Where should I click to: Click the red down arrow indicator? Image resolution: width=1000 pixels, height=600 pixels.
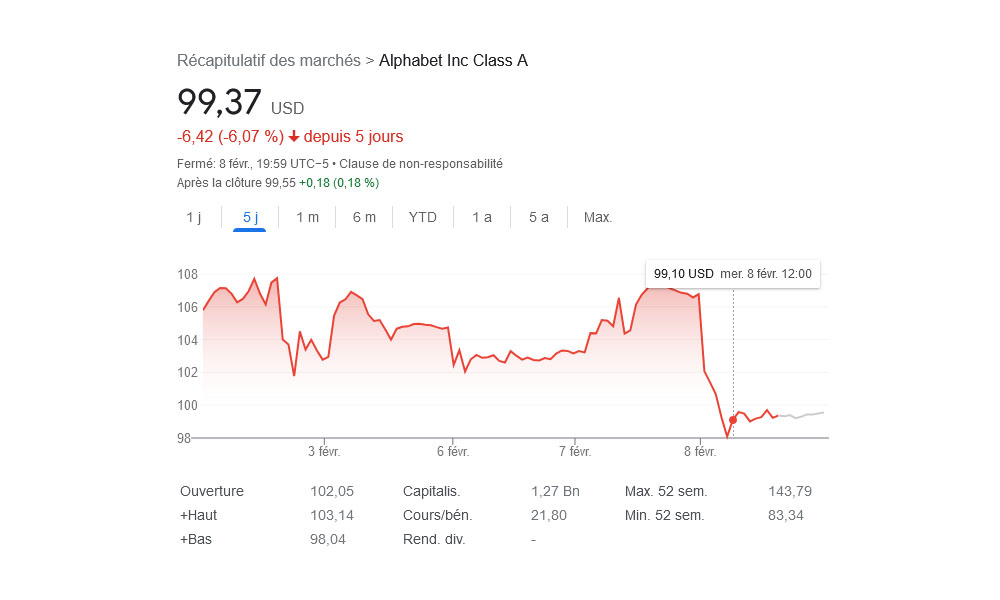coord(293,136)
